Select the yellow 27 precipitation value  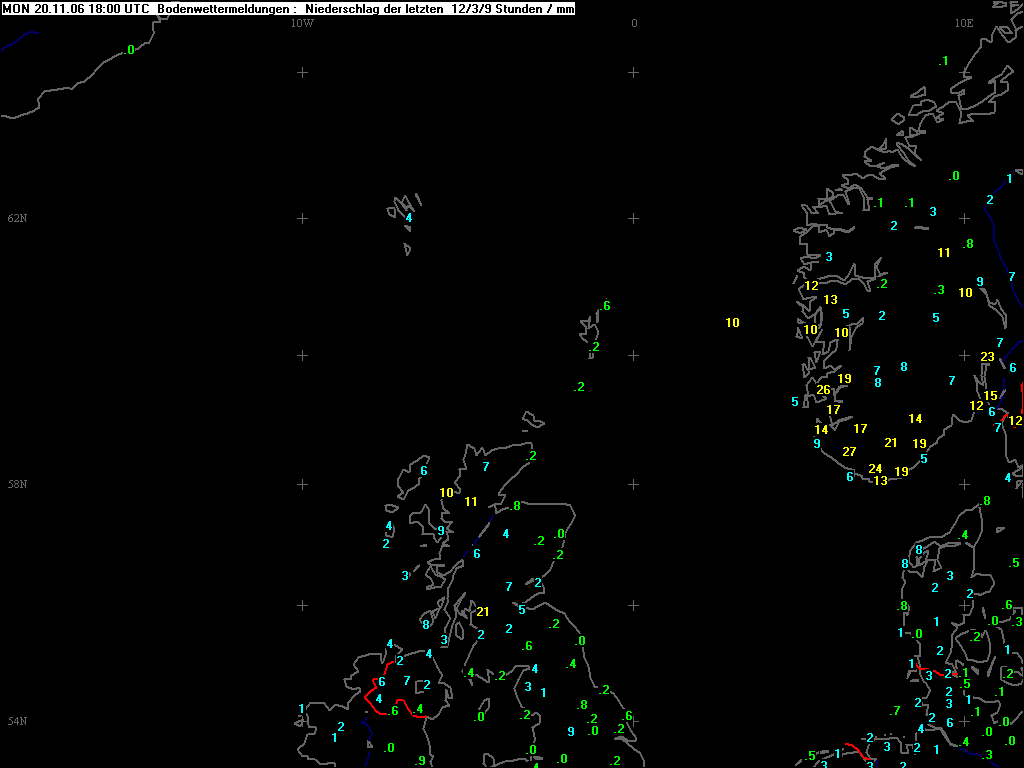coord(849,452)
